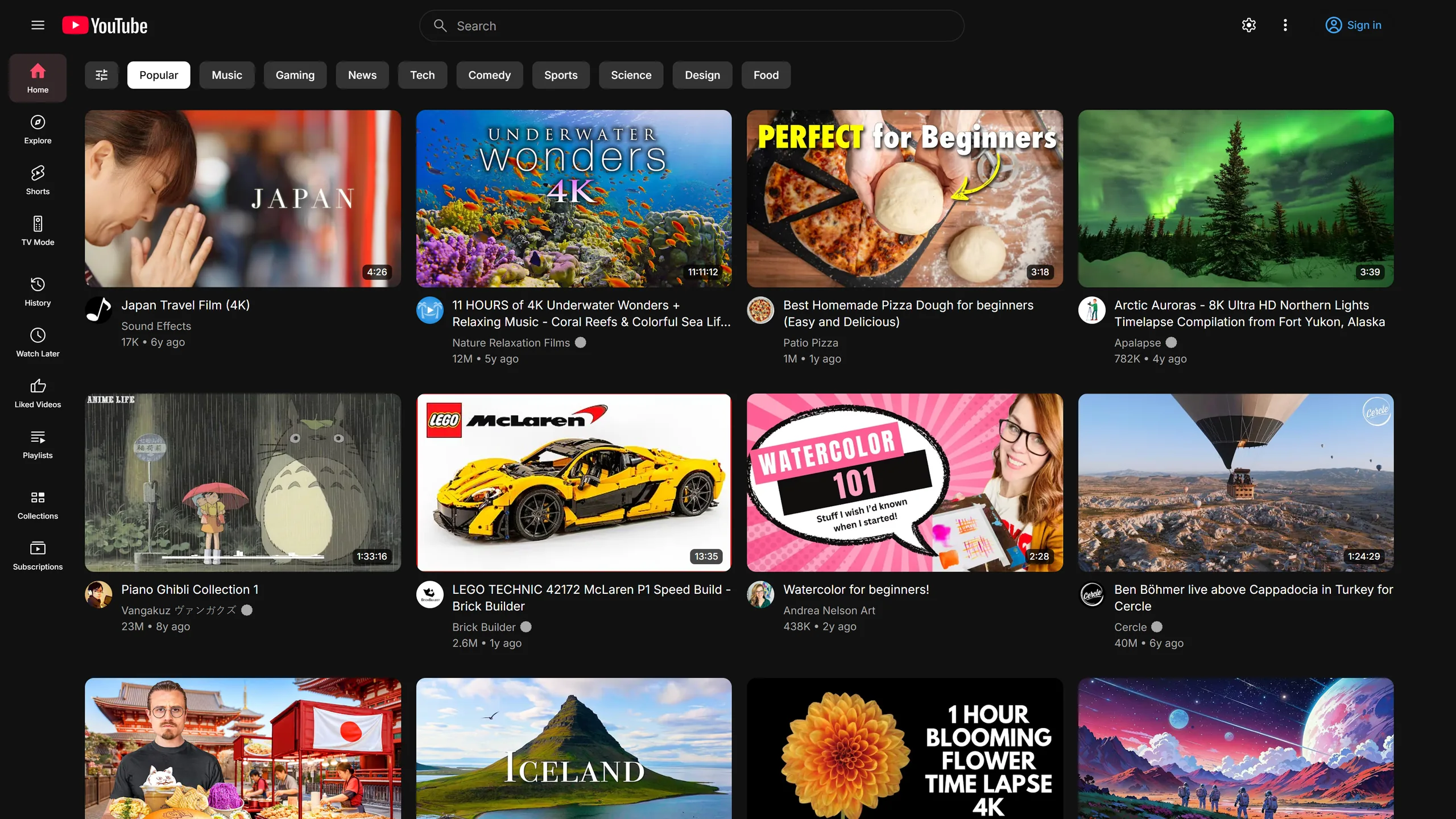Switch to TV Mode
The image size is (1456, 819).
tap(38, 230)
